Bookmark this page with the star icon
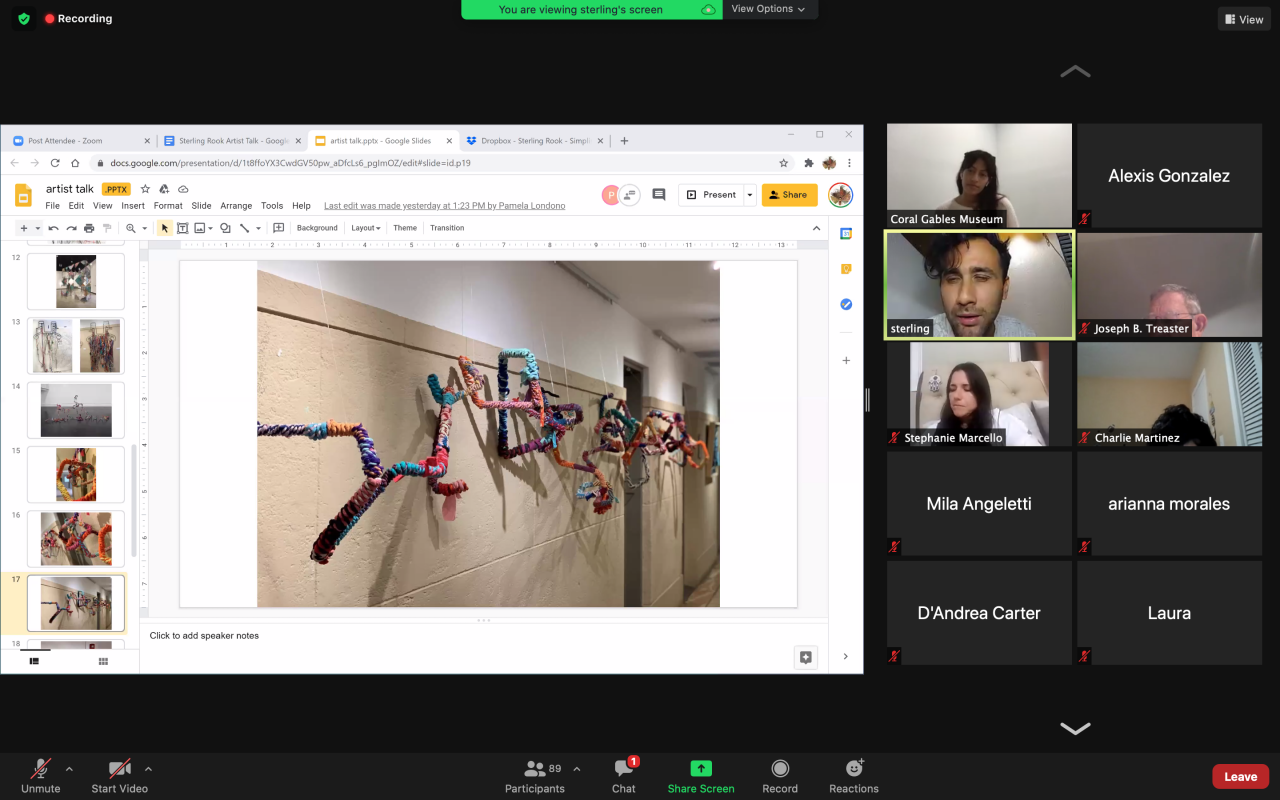Screen dimensions: 1280x800 784,163
